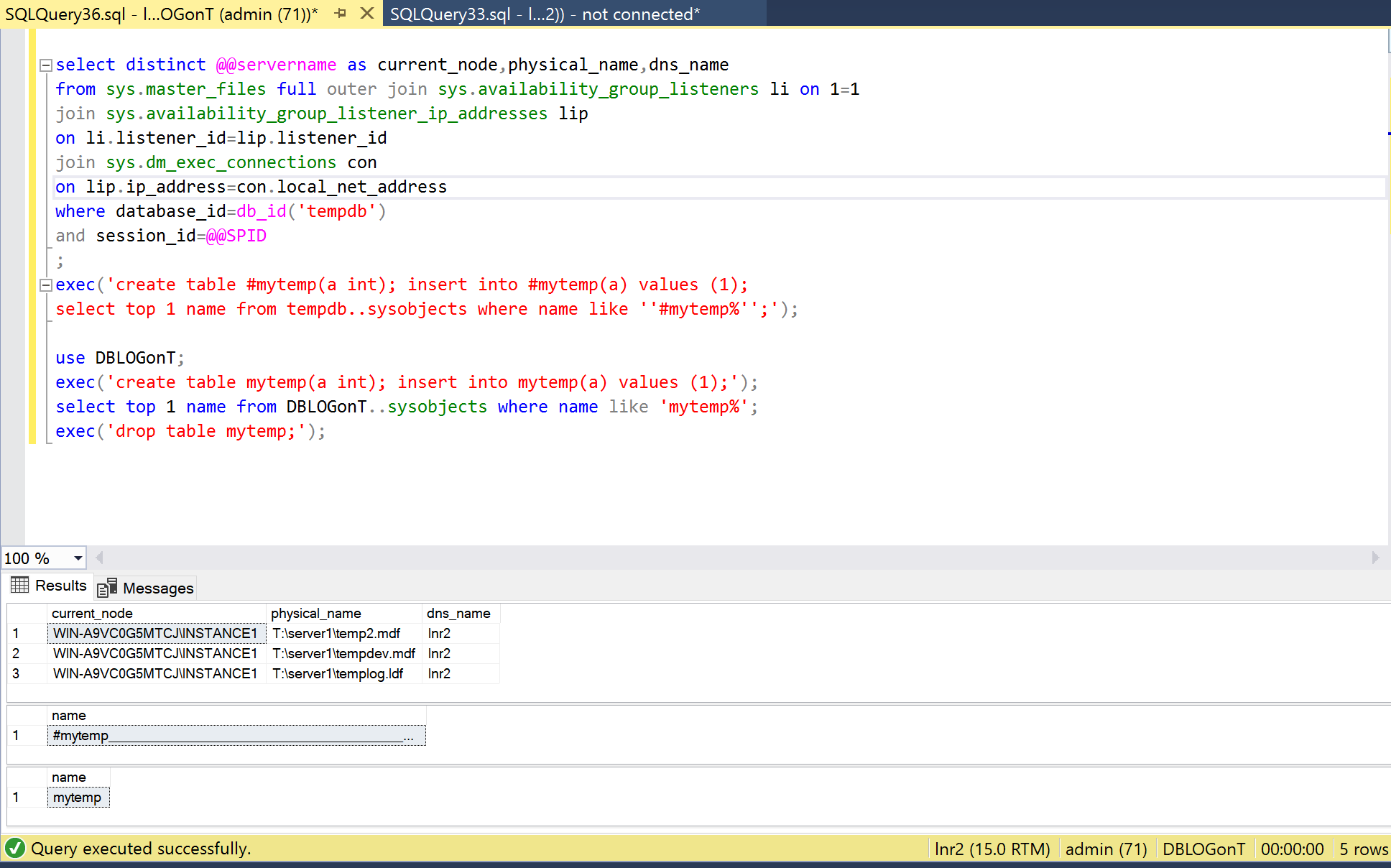Open the Messages tab

(x=157, y=588)
